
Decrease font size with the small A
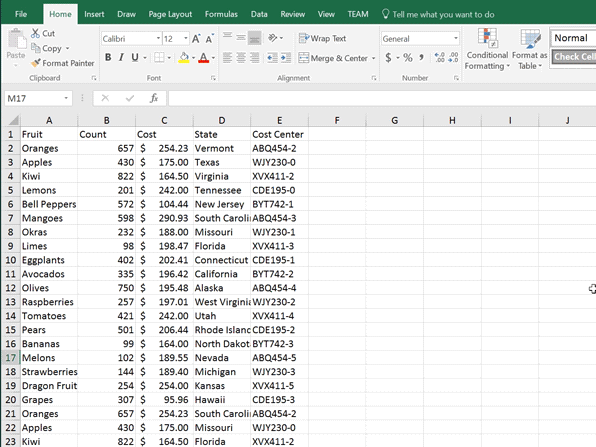[209, 39]
